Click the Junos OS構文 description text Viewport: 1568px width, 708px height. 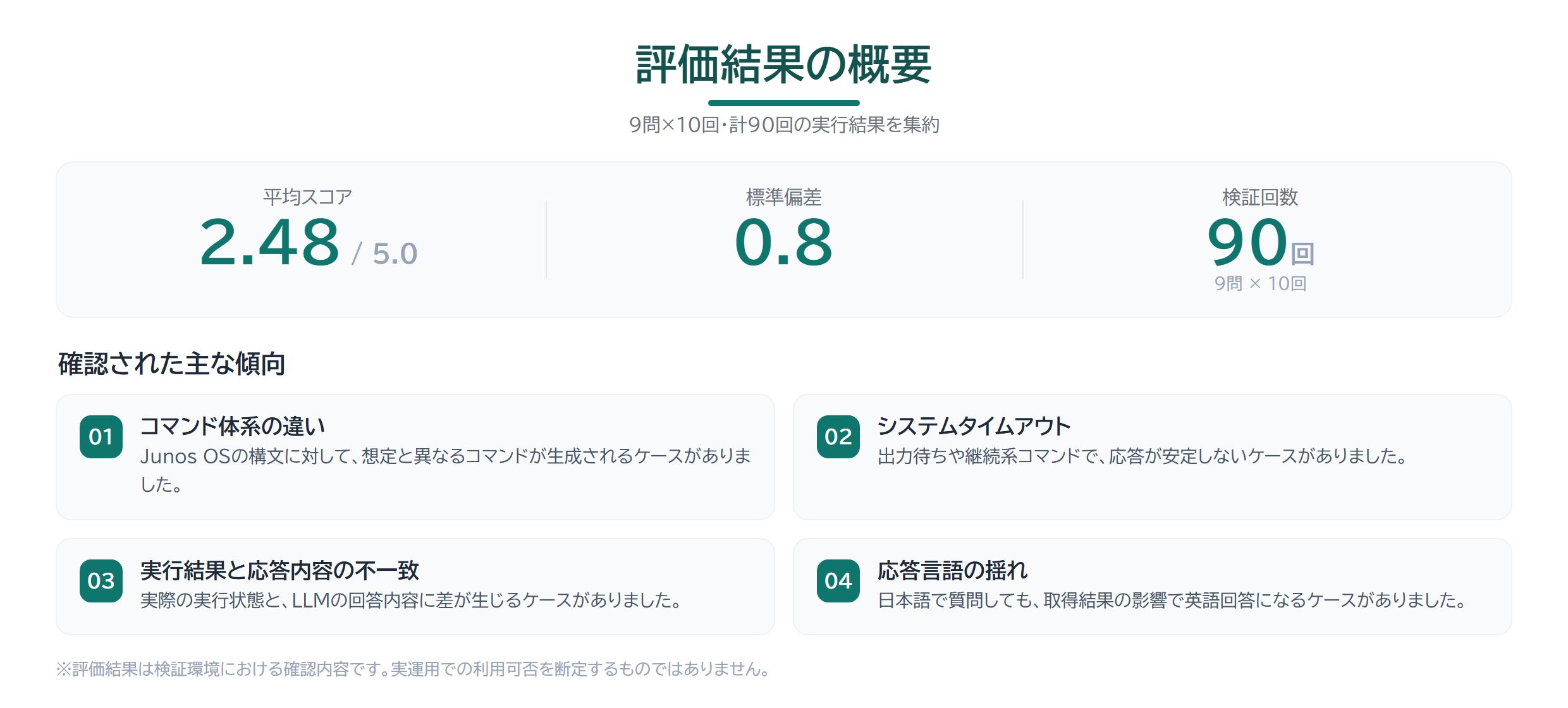click(446, 470)
